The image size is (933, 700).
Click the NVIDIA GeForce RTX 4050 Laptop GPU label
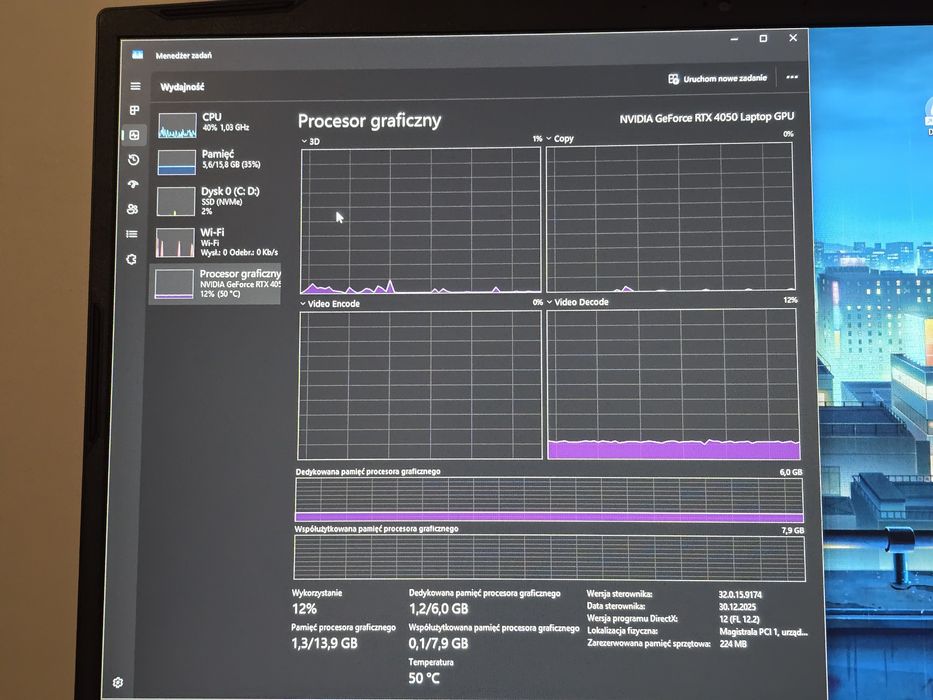pos(706,118)
